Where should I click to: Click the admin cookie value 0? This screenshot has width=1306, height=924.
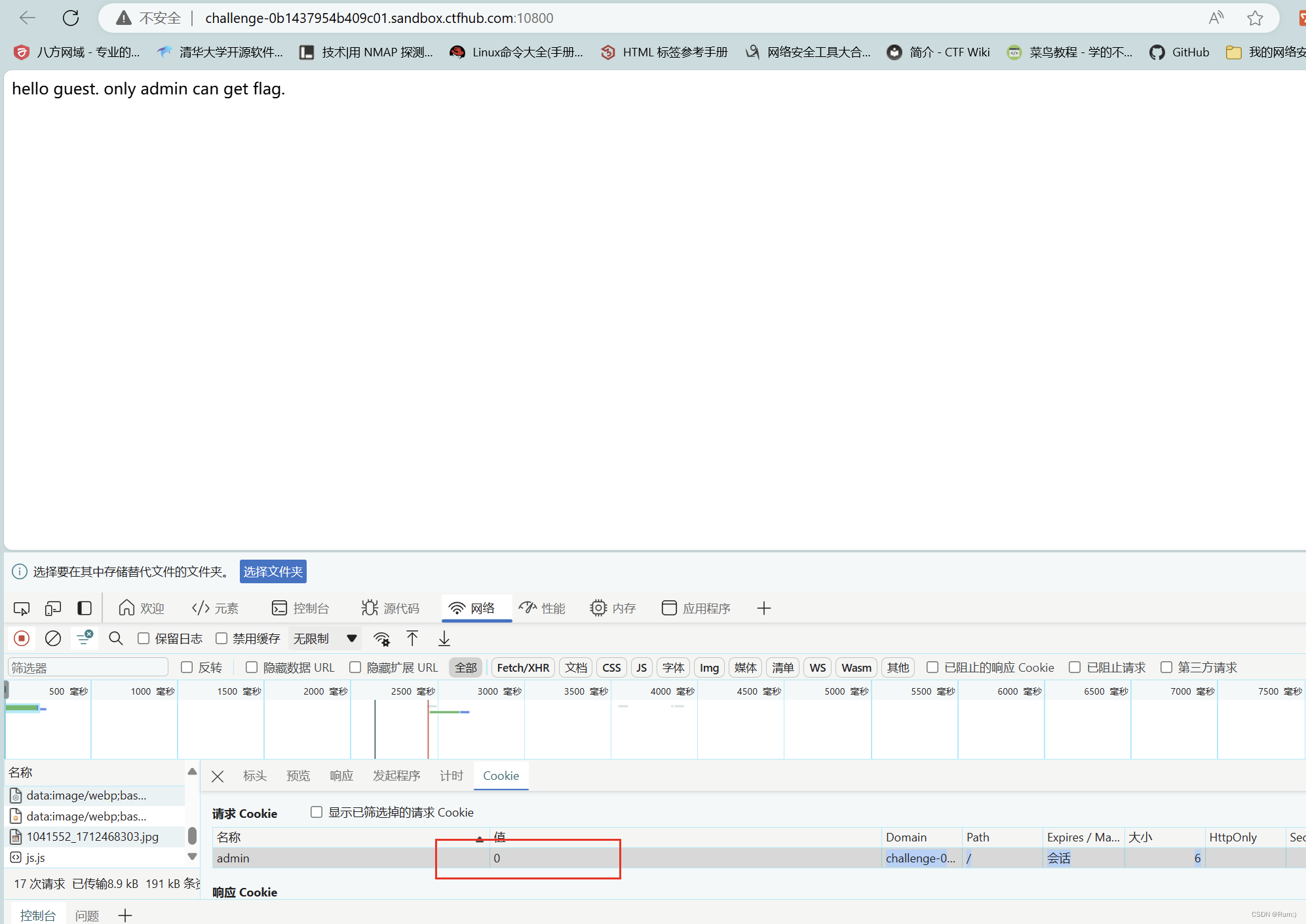[497, 858]
